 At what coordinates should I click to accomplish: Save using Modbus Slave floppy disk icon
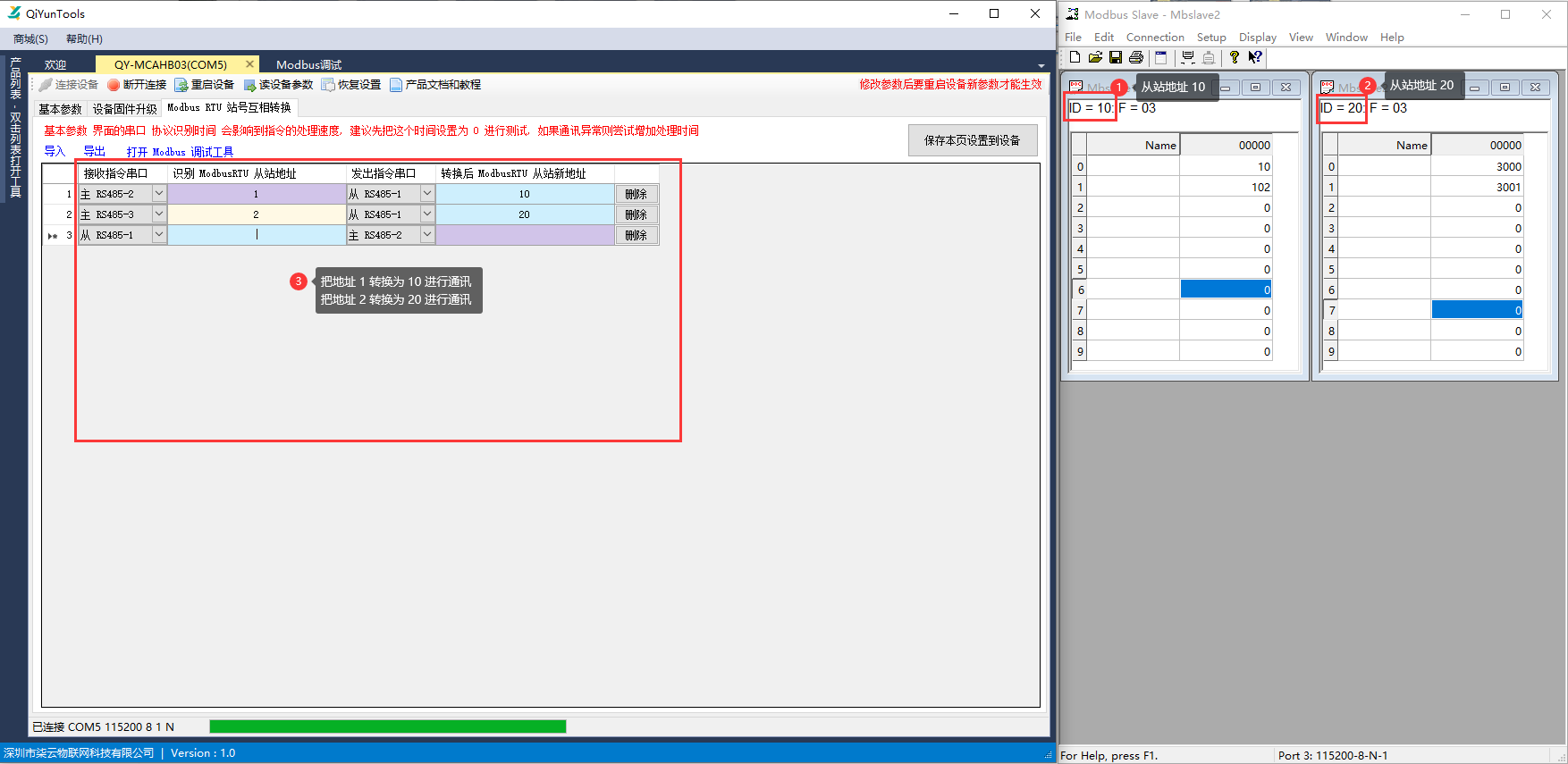point(1116,57)
